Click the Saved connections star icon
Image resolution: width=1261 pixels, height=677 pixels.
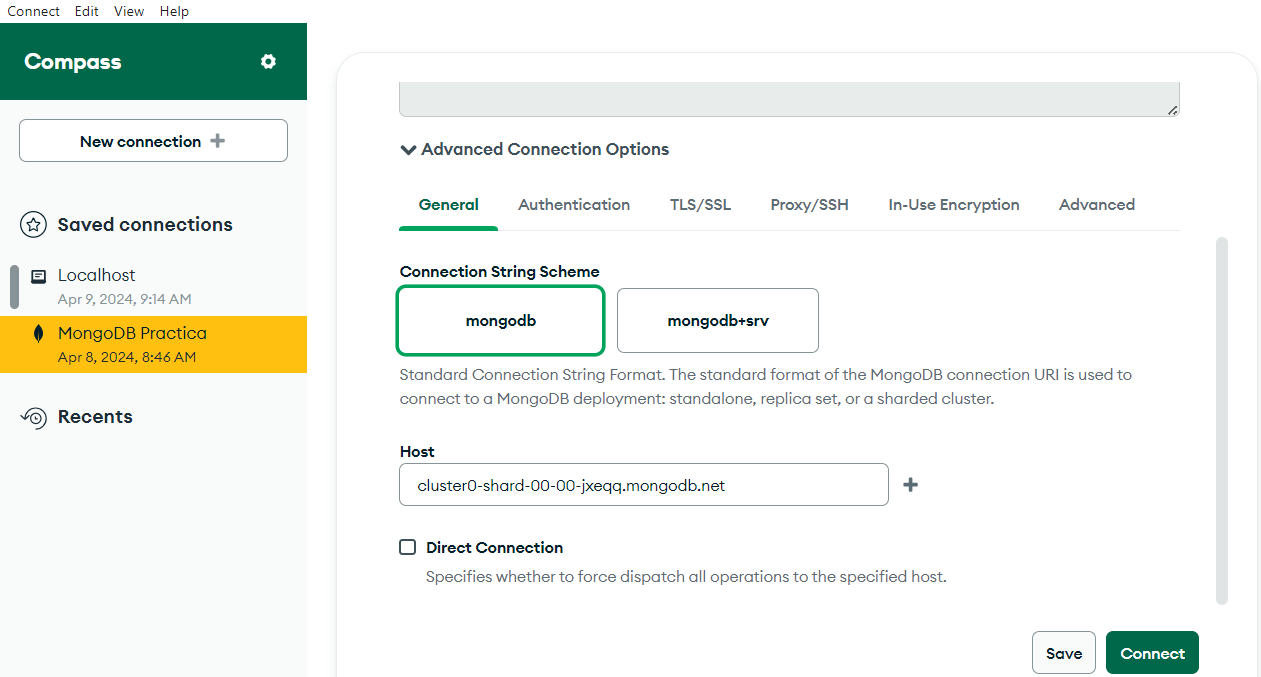tap(33, 225)
